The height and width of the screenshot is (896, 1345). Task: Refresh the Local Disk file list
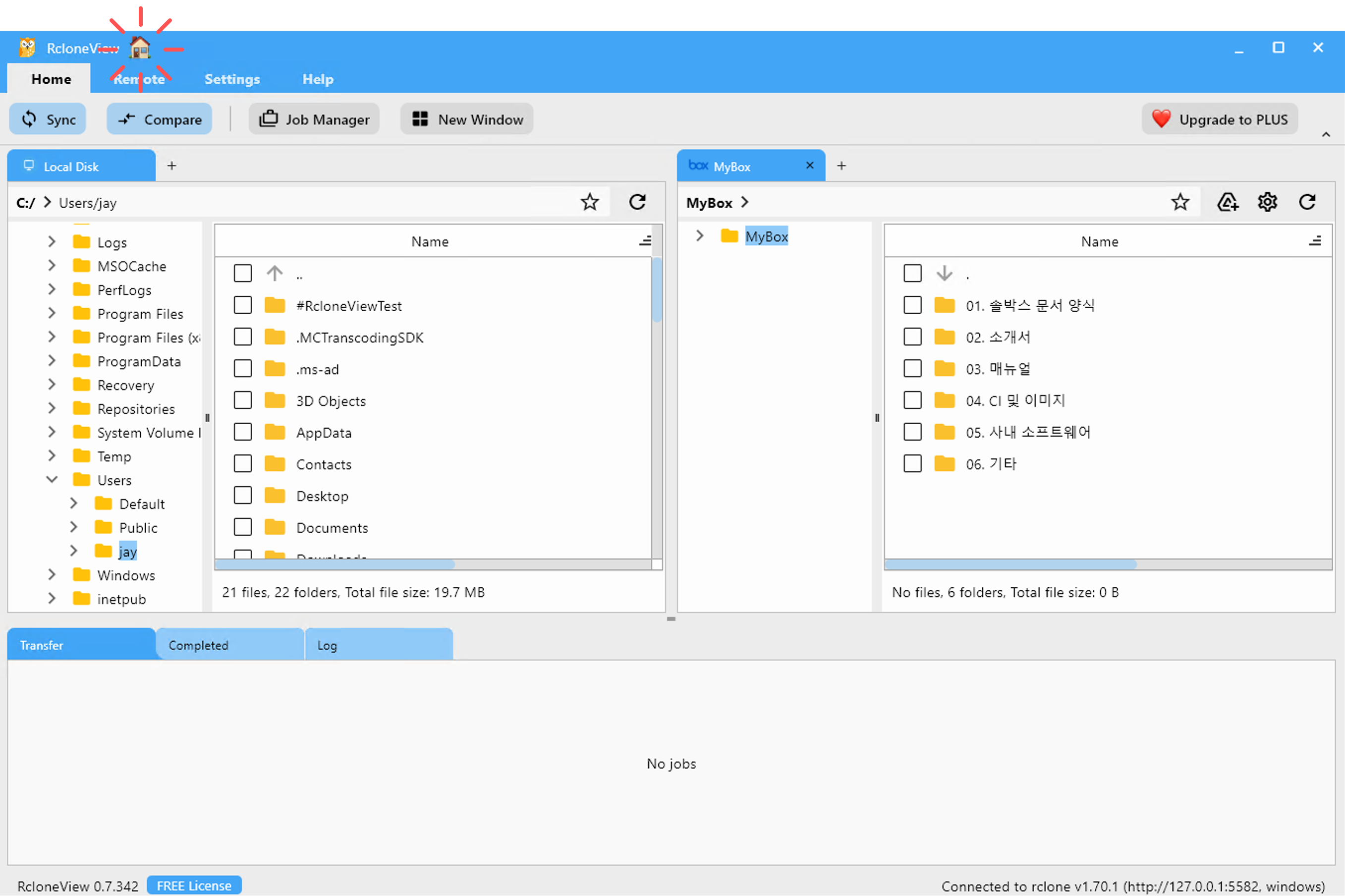(x=638, y=202)
